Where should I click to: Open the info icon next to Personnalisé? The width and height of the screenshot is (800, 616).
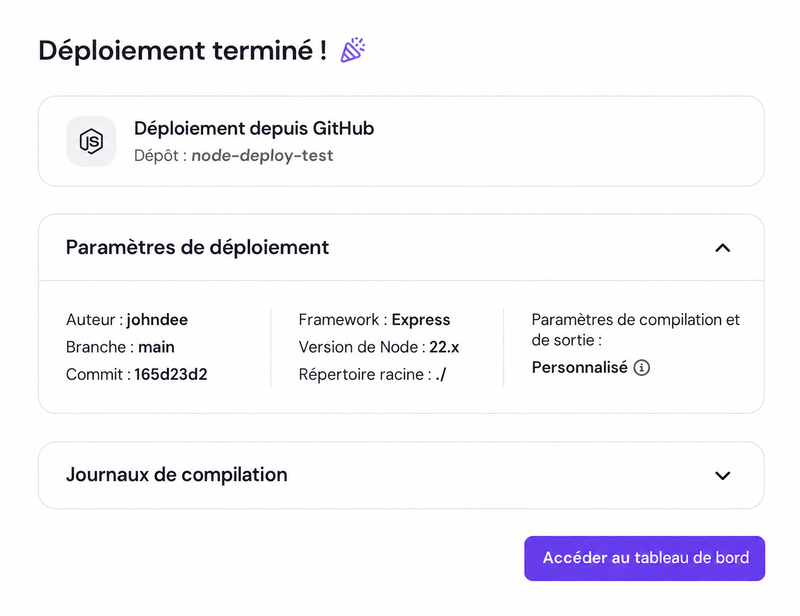point(642,367)
